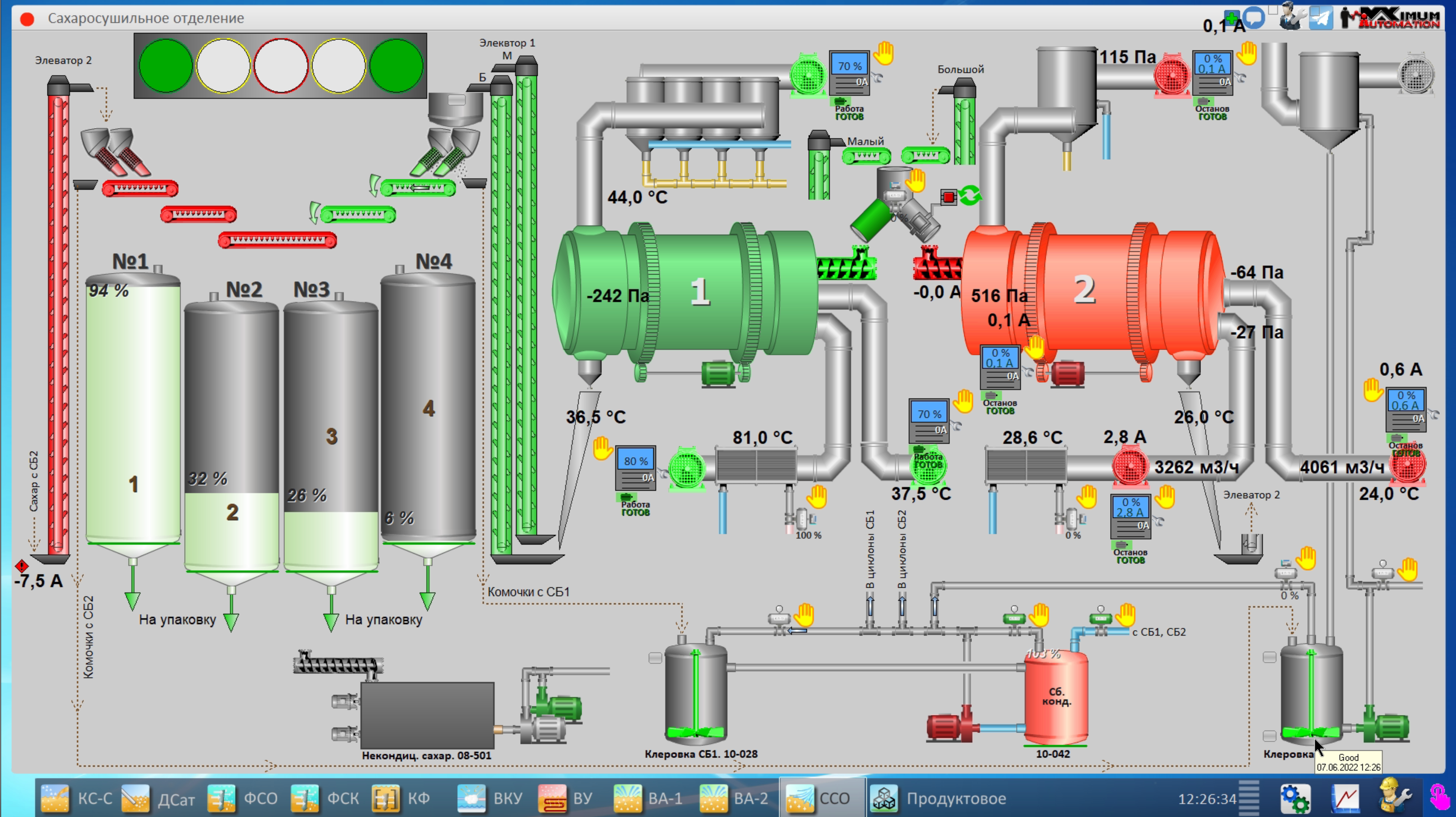Open silo №4 showing 6 %

click(428, 410)
